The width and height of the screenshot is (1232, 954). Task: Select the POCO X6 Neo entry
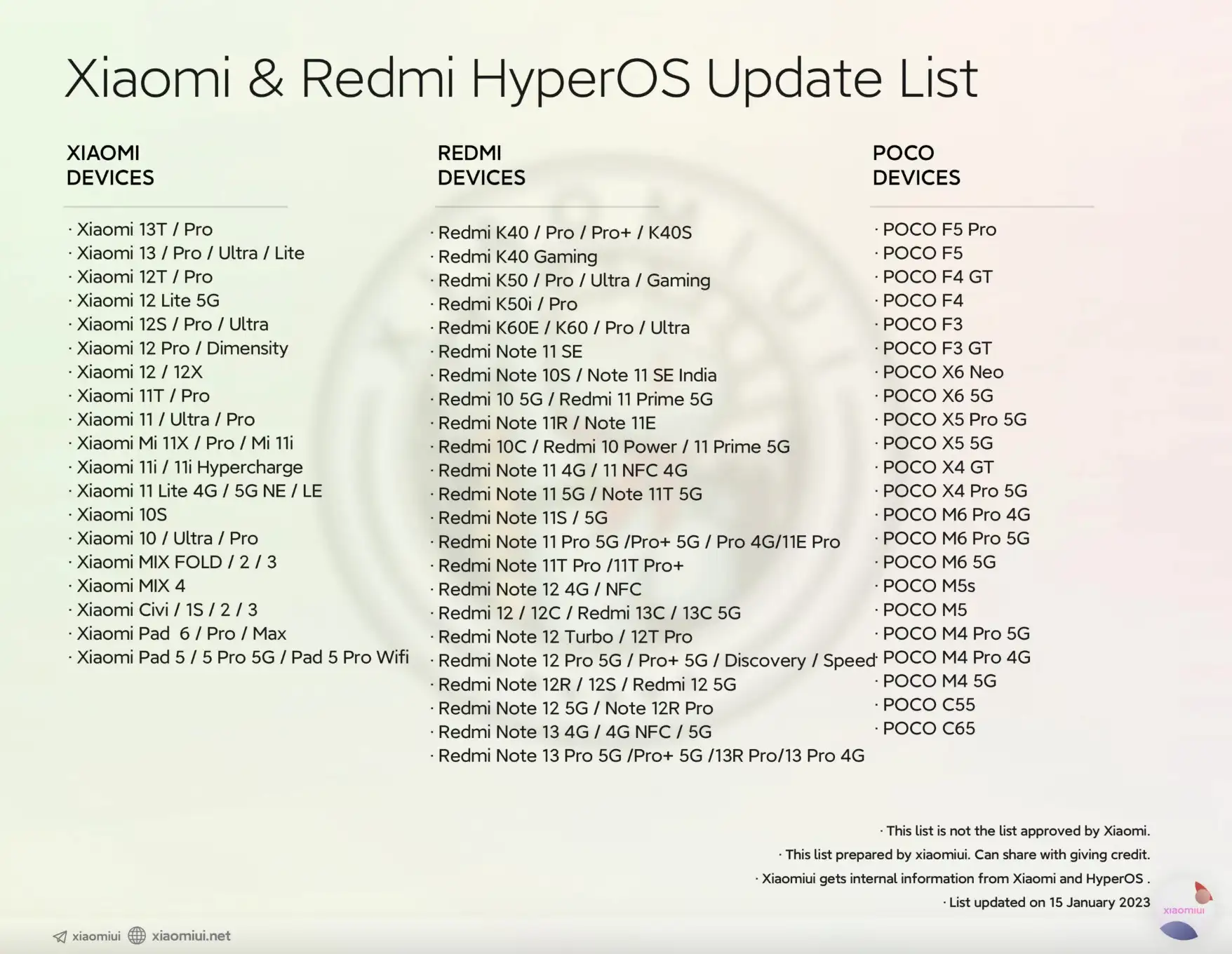(x=943, y=372)
